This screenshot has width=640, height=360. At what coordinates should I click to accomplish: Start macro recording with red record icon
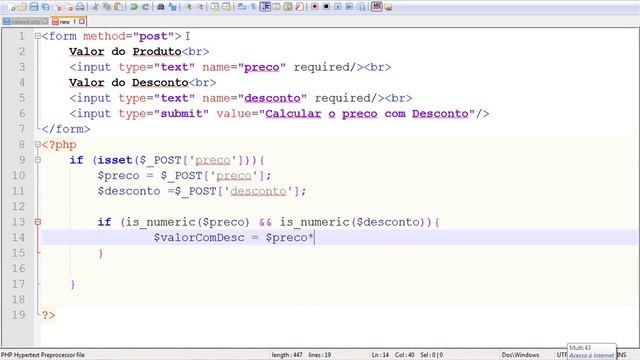click(315, 7)
